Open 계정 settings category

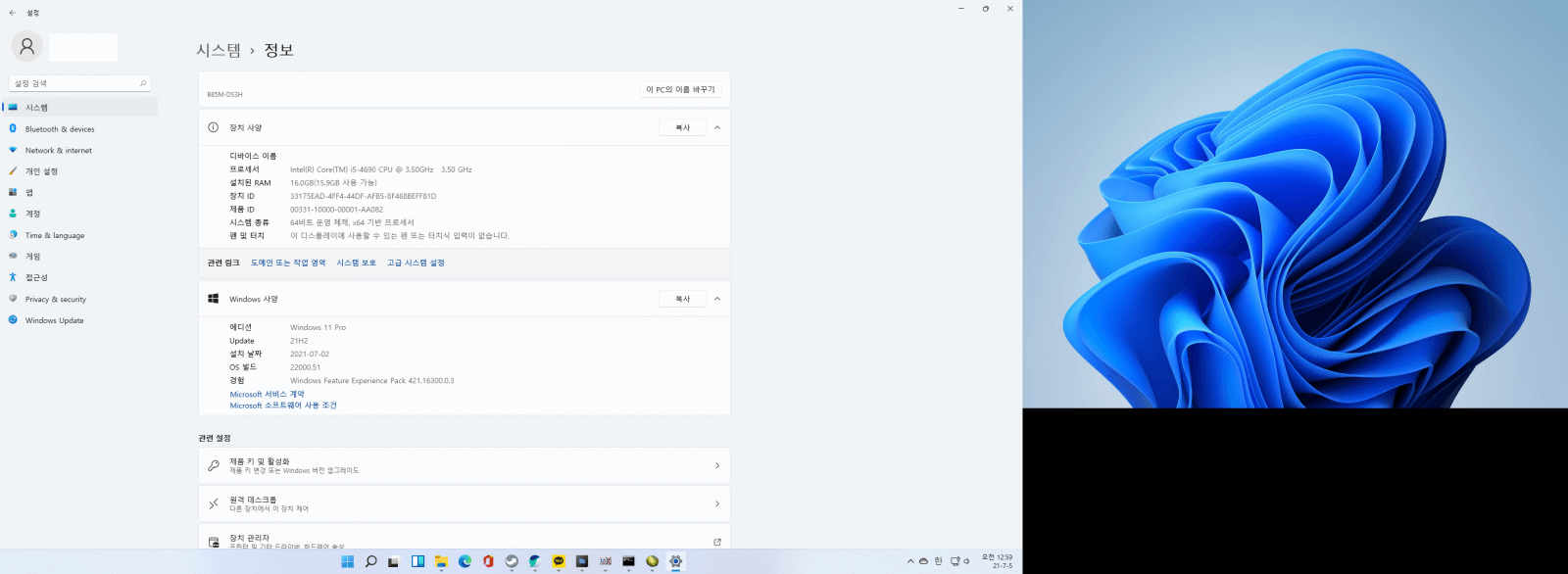(80, 214)
